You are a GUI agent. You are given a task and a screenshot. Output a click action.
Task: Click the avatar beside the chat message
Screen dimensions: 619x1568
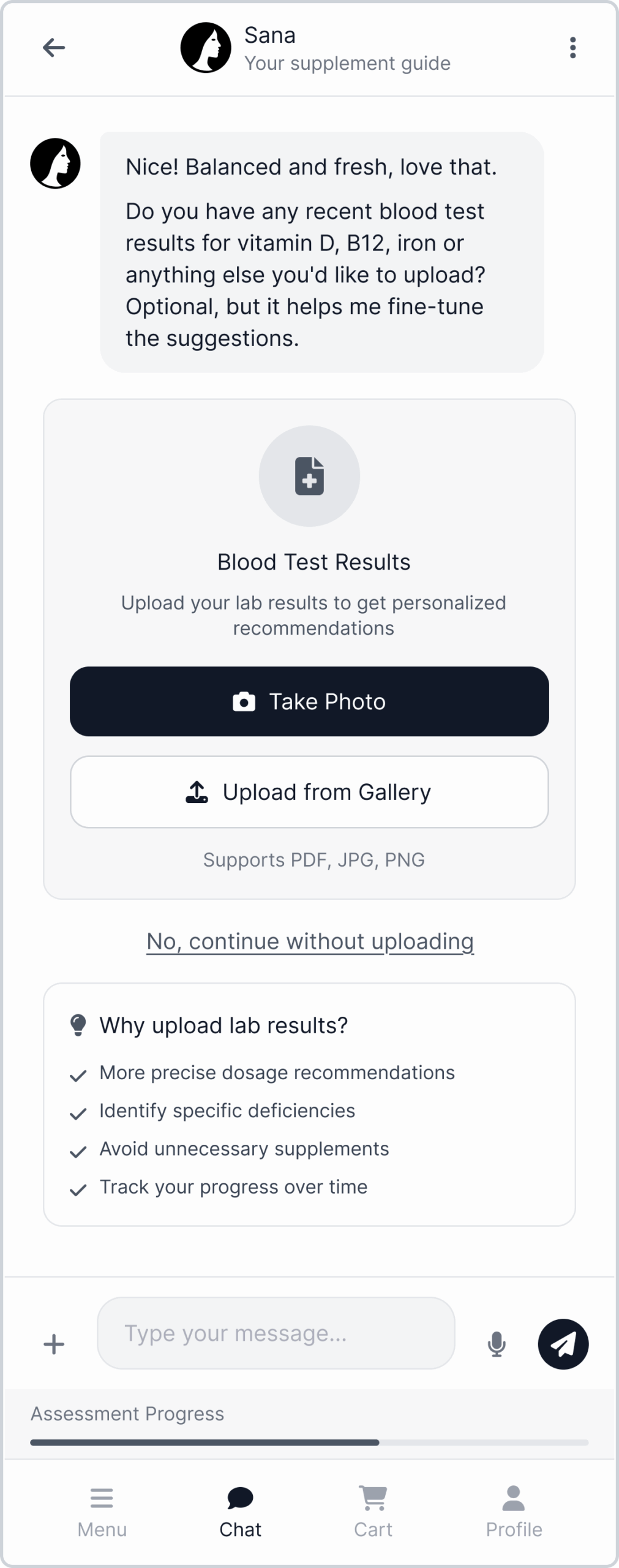click(56, 164)
